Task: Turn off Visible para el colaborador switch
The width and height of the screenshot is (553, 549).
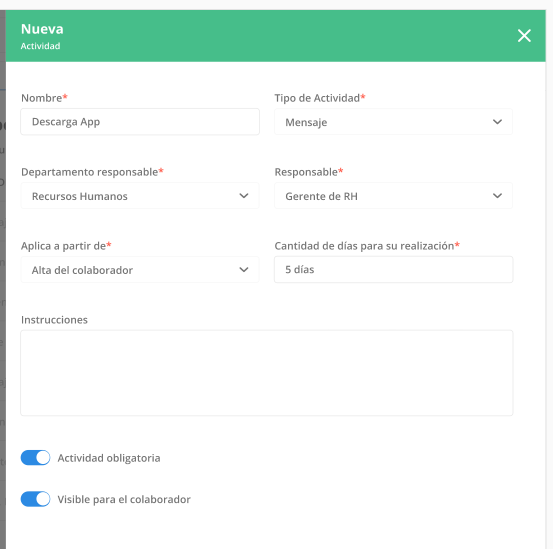Action: click(x=35, y=499)
